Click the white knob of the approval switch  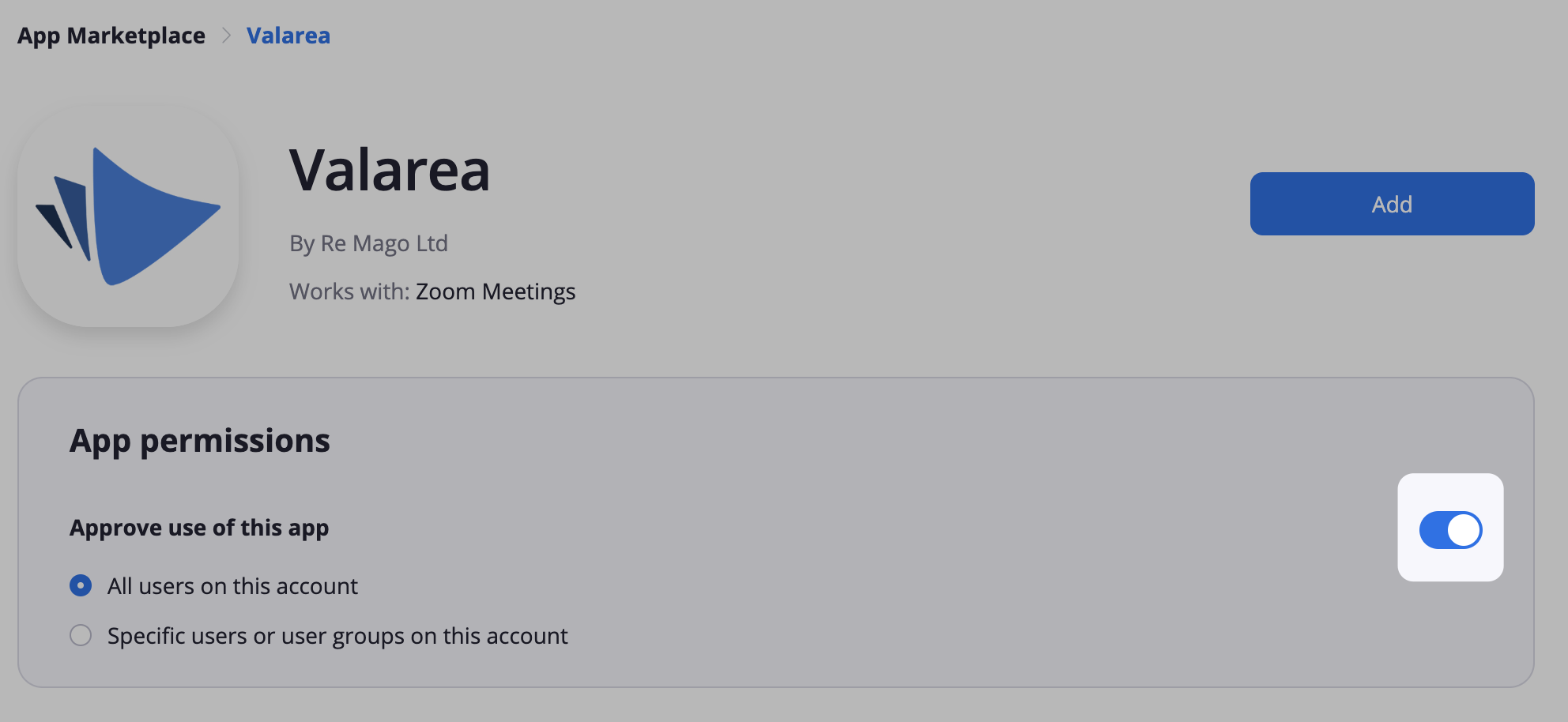pos(1464,530)
